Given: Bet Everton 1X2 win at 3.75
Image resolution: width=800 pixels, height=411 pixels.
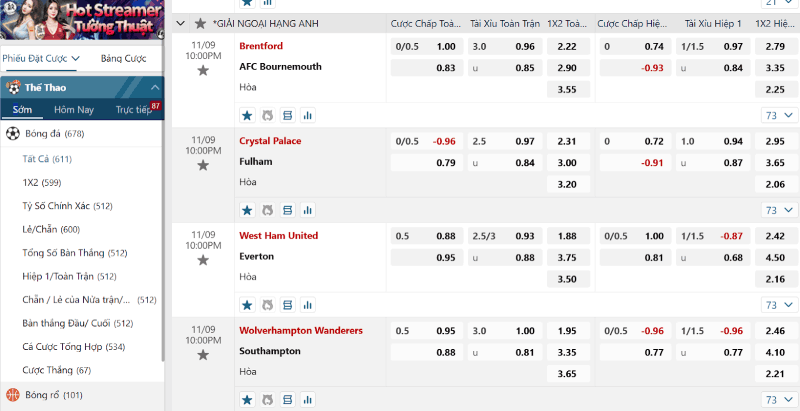Looking at the screenshot, I should point(568,258).
